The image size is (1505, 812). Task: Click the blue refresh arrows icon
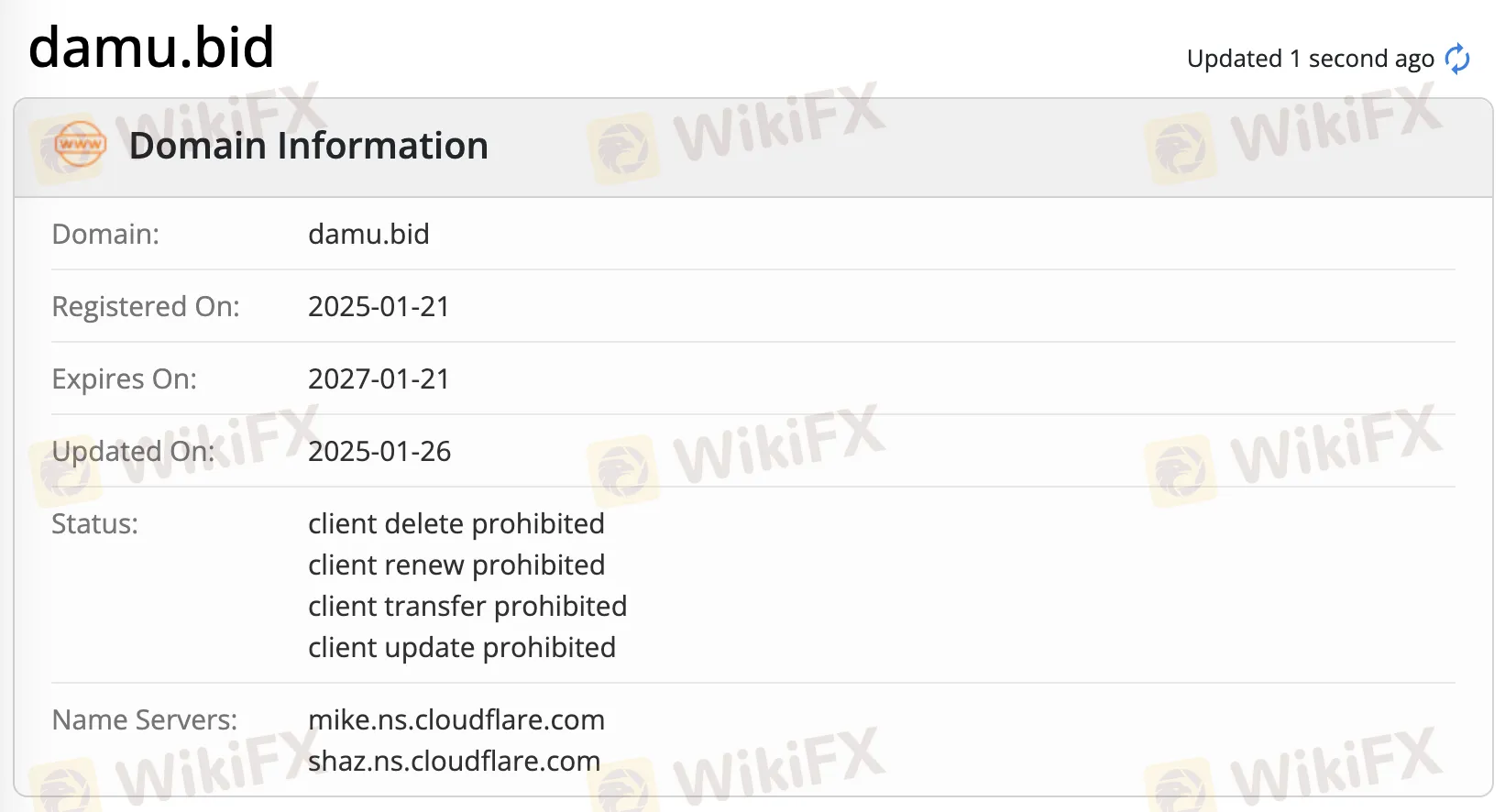(x=1457, y=59)
